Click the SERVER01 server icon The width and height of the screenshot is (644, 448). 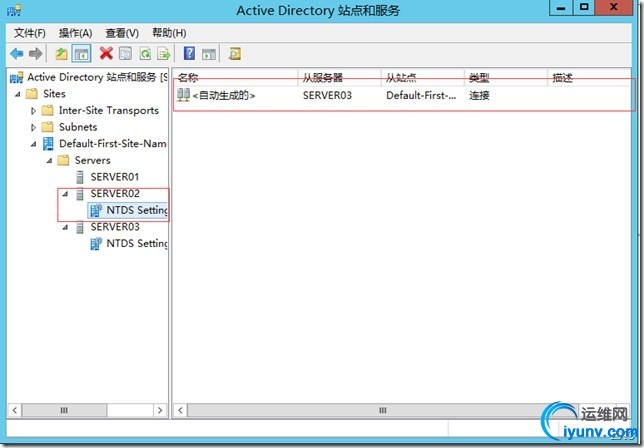(x=80, y=177)
